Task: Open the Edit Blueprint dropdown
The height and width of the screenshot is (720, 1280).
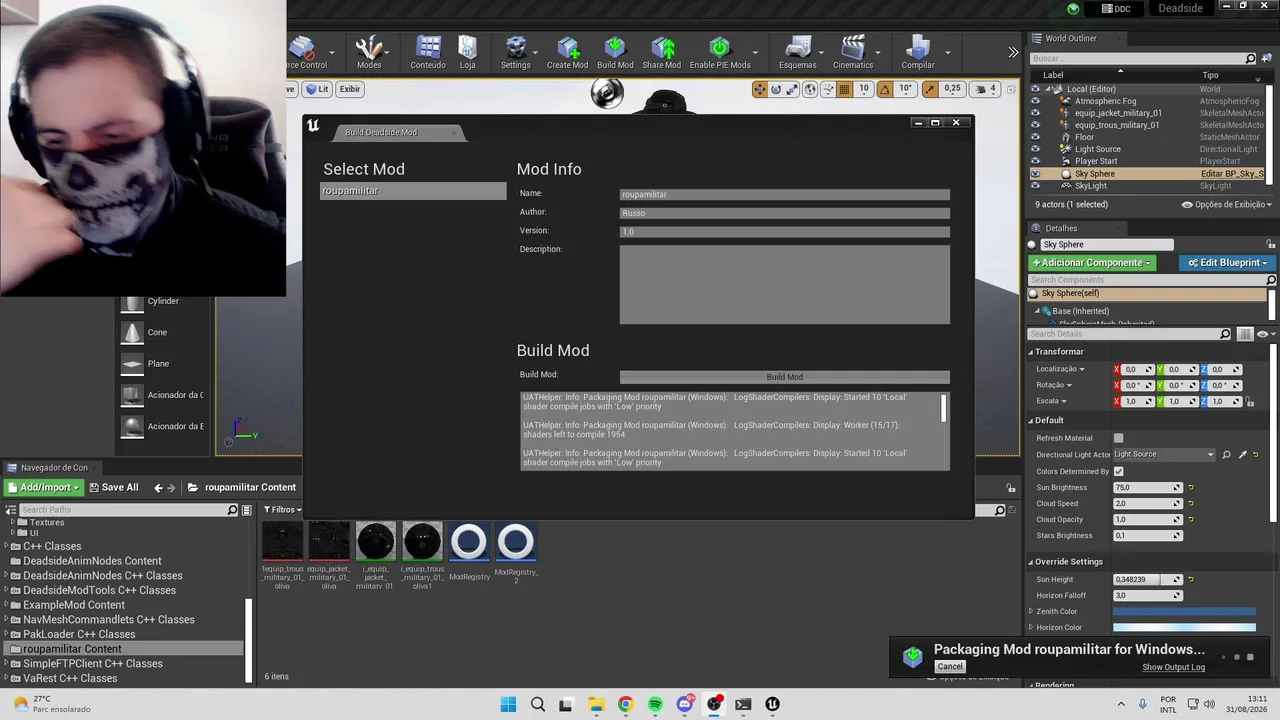Action: (x=1227, y=262)
